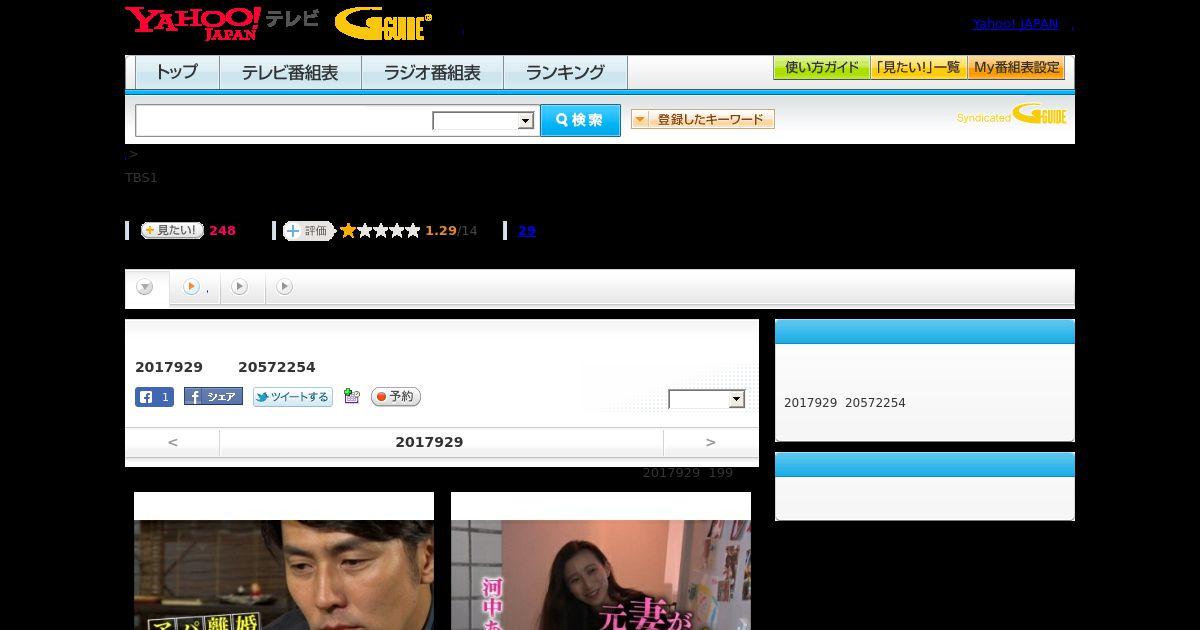Open the 登録したキーワード dropdown button
The image size is (1200, 630).
point(703,120)
